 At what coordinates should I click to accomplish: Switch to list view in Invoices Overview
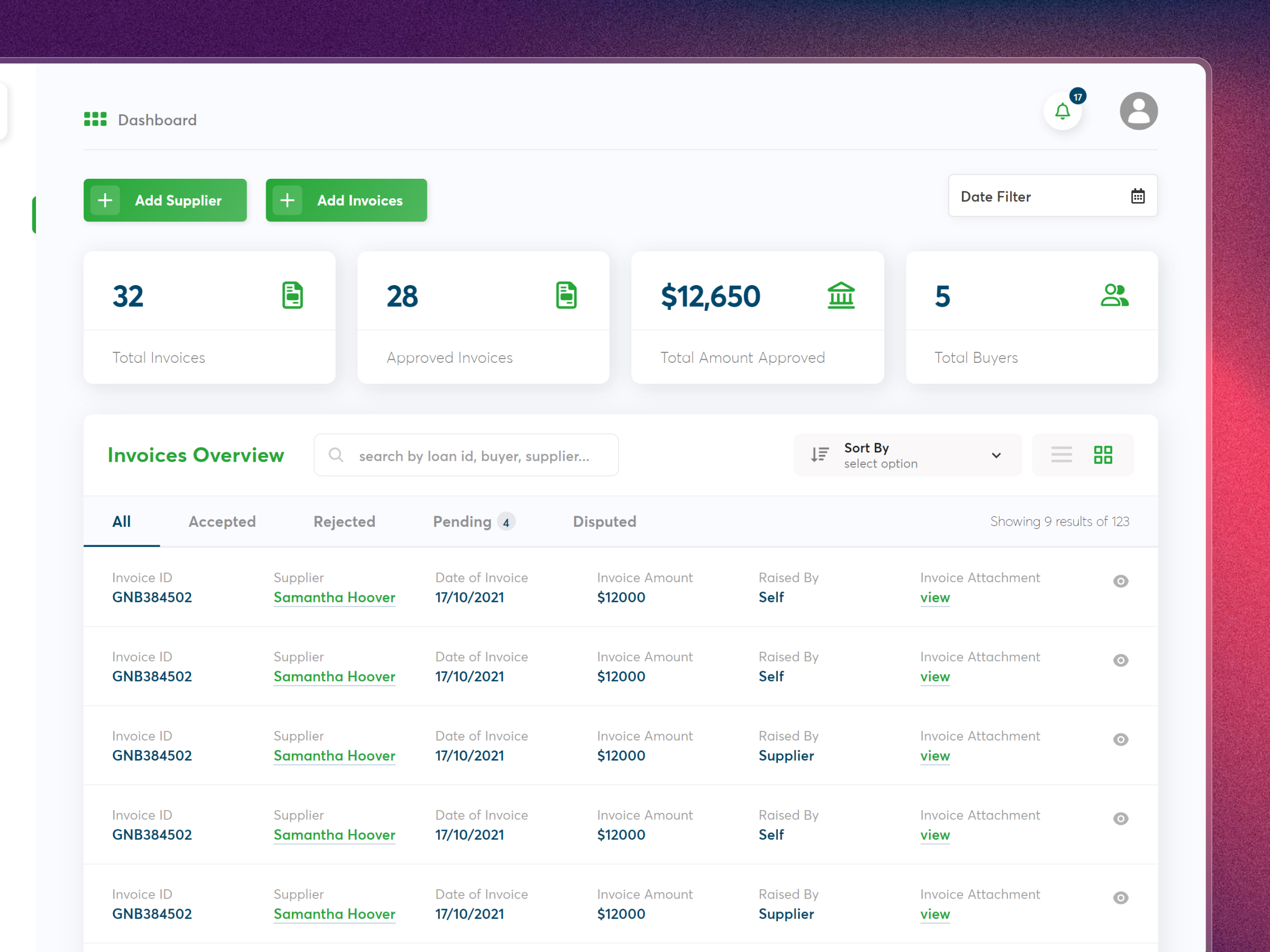click(1061, 454)
